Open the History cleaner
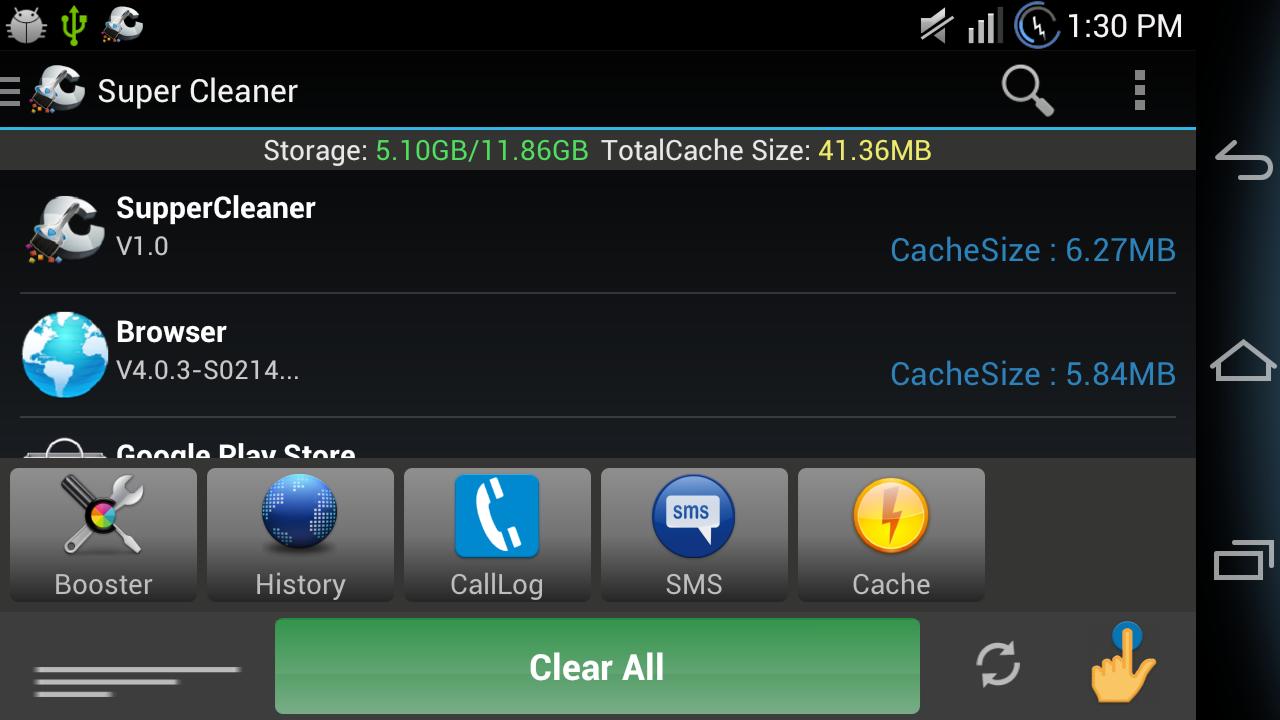The height and width of the screenshot is (720, 1280). point(300,535)
